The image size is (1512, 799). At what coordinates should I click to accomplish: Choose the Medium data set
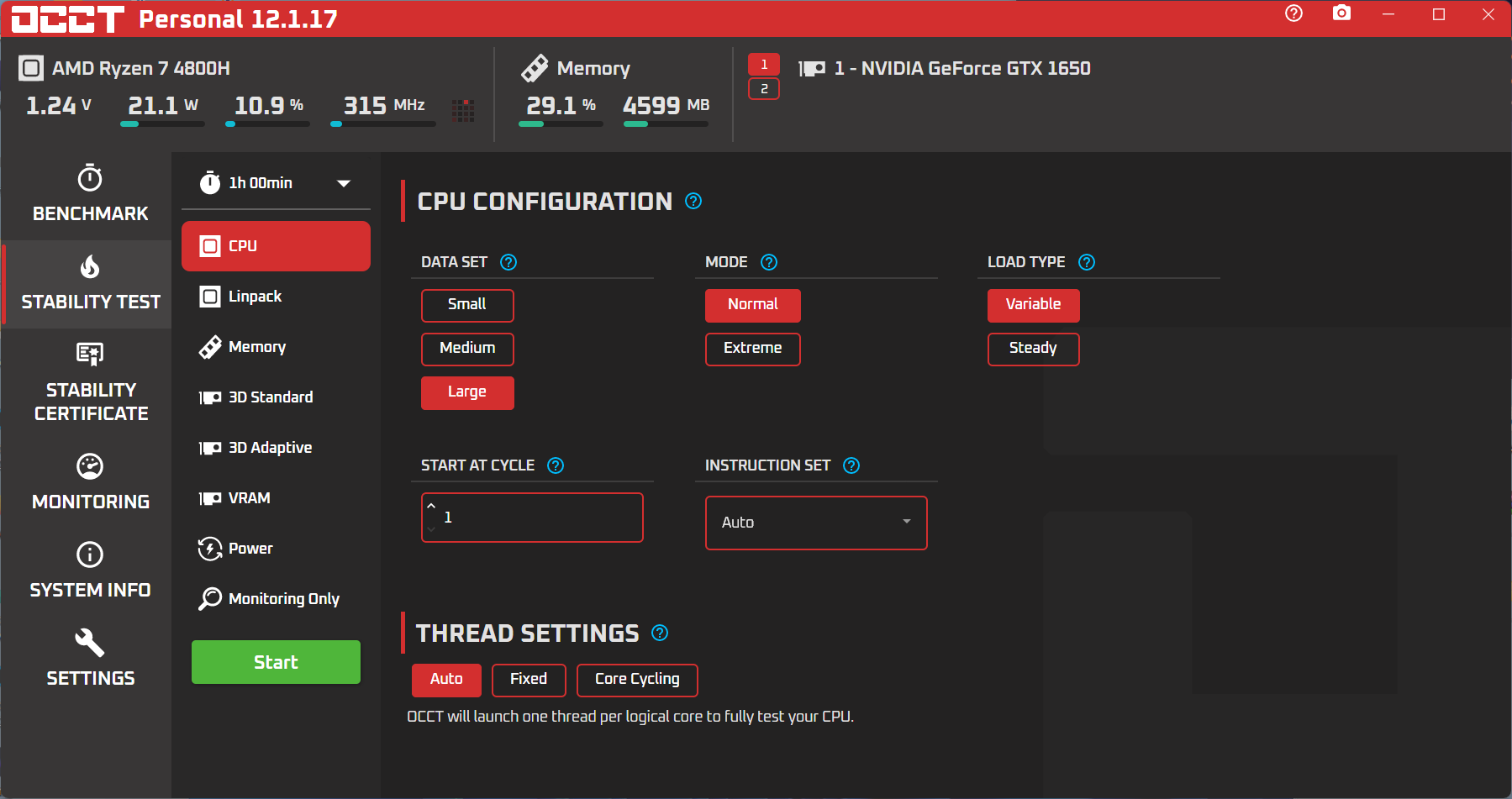tap(467, 349)
